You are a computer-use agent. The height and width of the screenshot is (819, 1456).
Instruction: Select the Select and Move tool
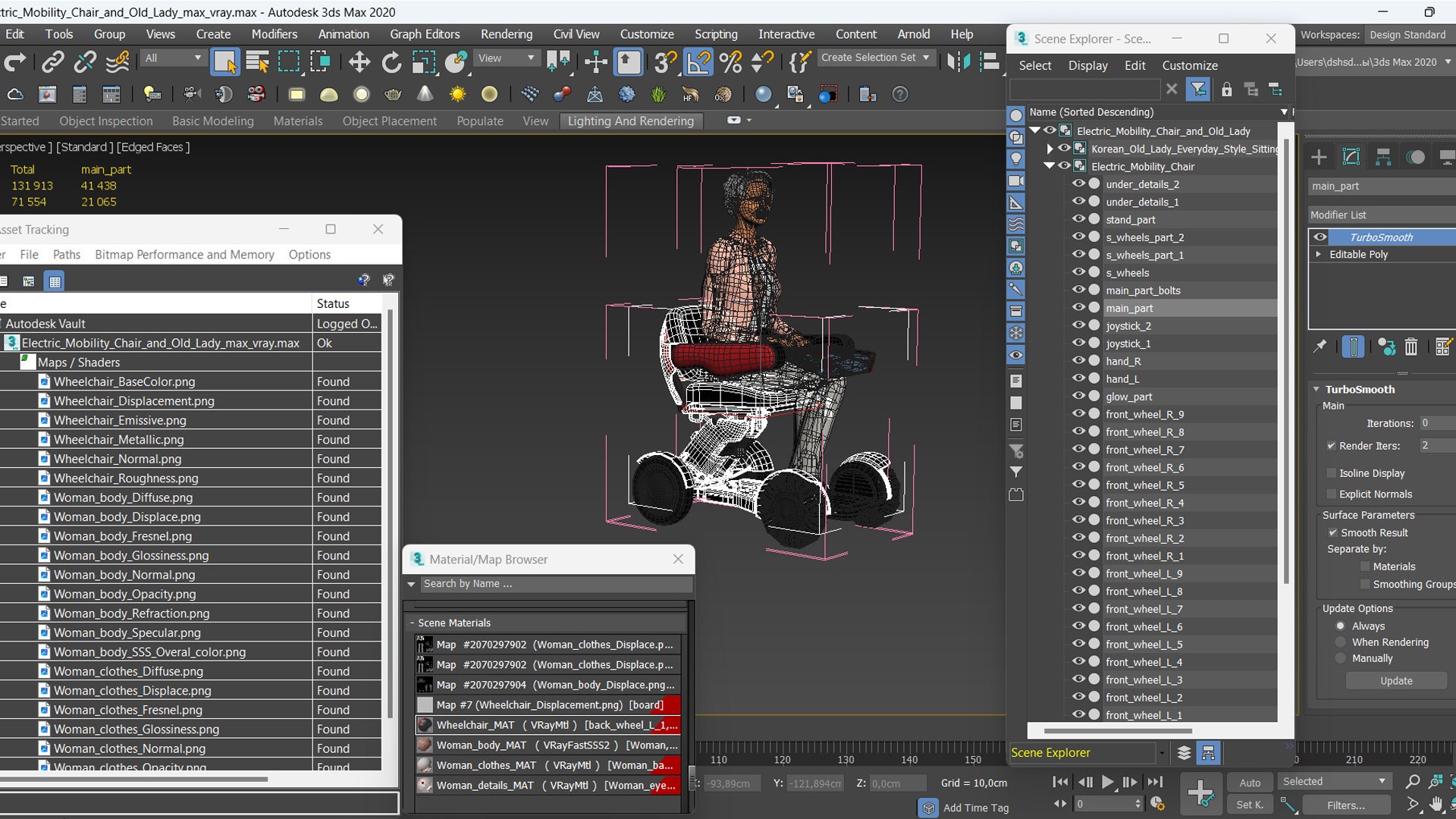(359, 61)
